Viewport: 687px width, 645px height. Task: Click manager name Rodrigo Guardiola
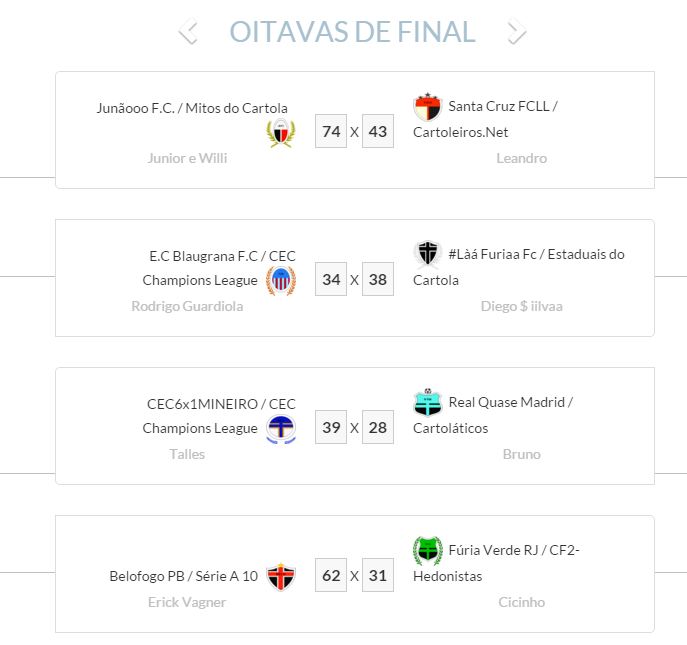187,306
